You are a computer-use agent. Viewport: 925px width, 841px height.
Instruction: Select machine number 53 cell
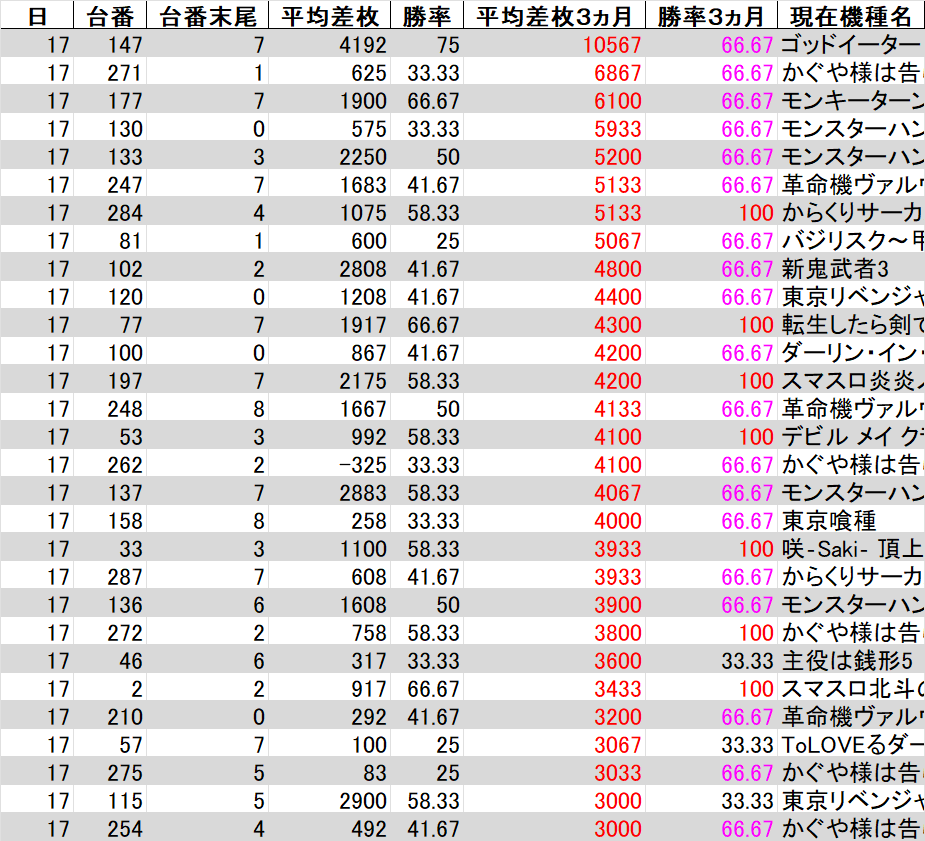click(110, 437)
